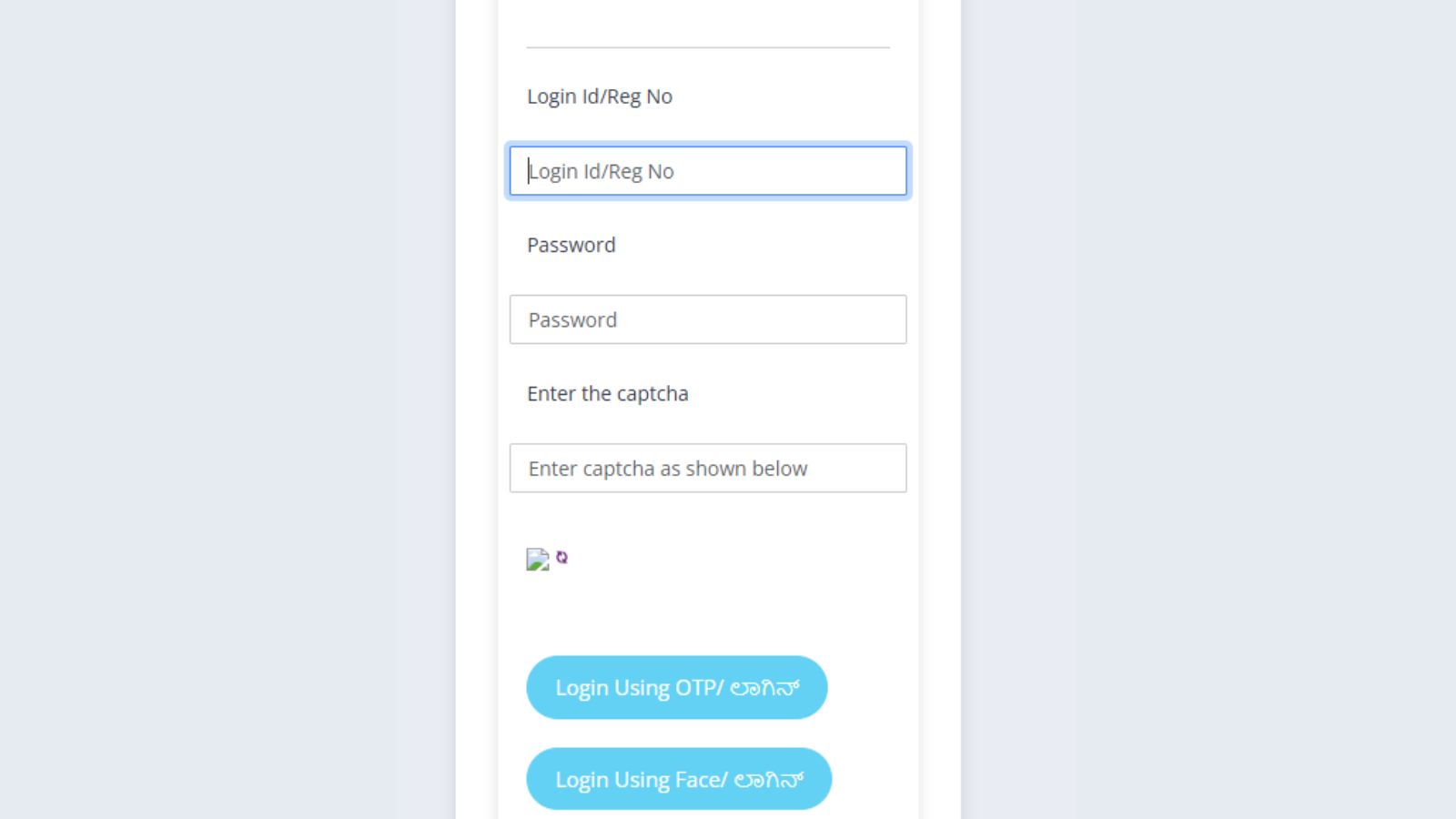Focus the Login Id/Reg No input field
Image resolution: width=1456 pixels, height=819 pixels.
(708, 171)
